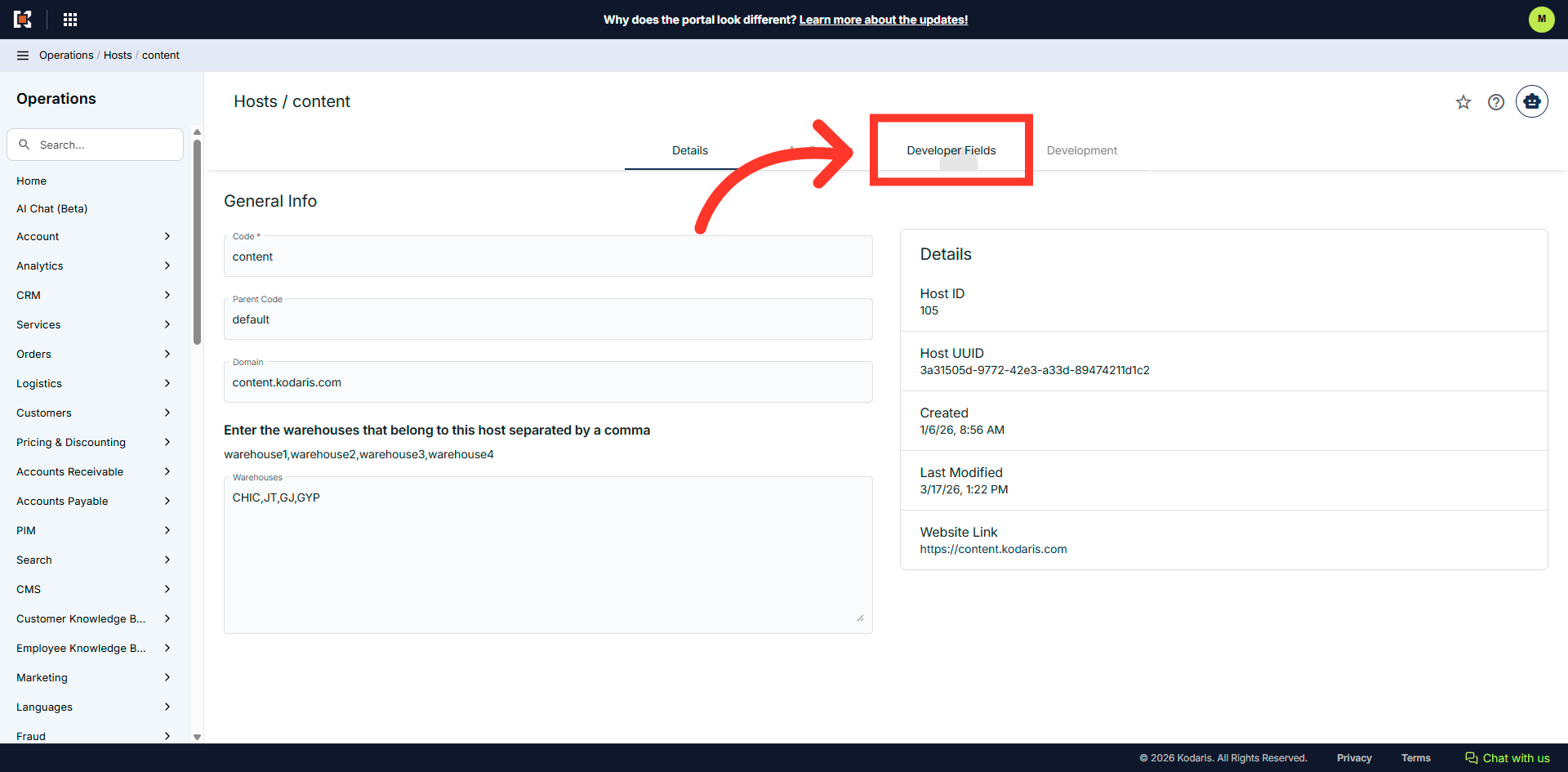
Task: Select the Host UUID value text
Action: (x=1035, y=370)
